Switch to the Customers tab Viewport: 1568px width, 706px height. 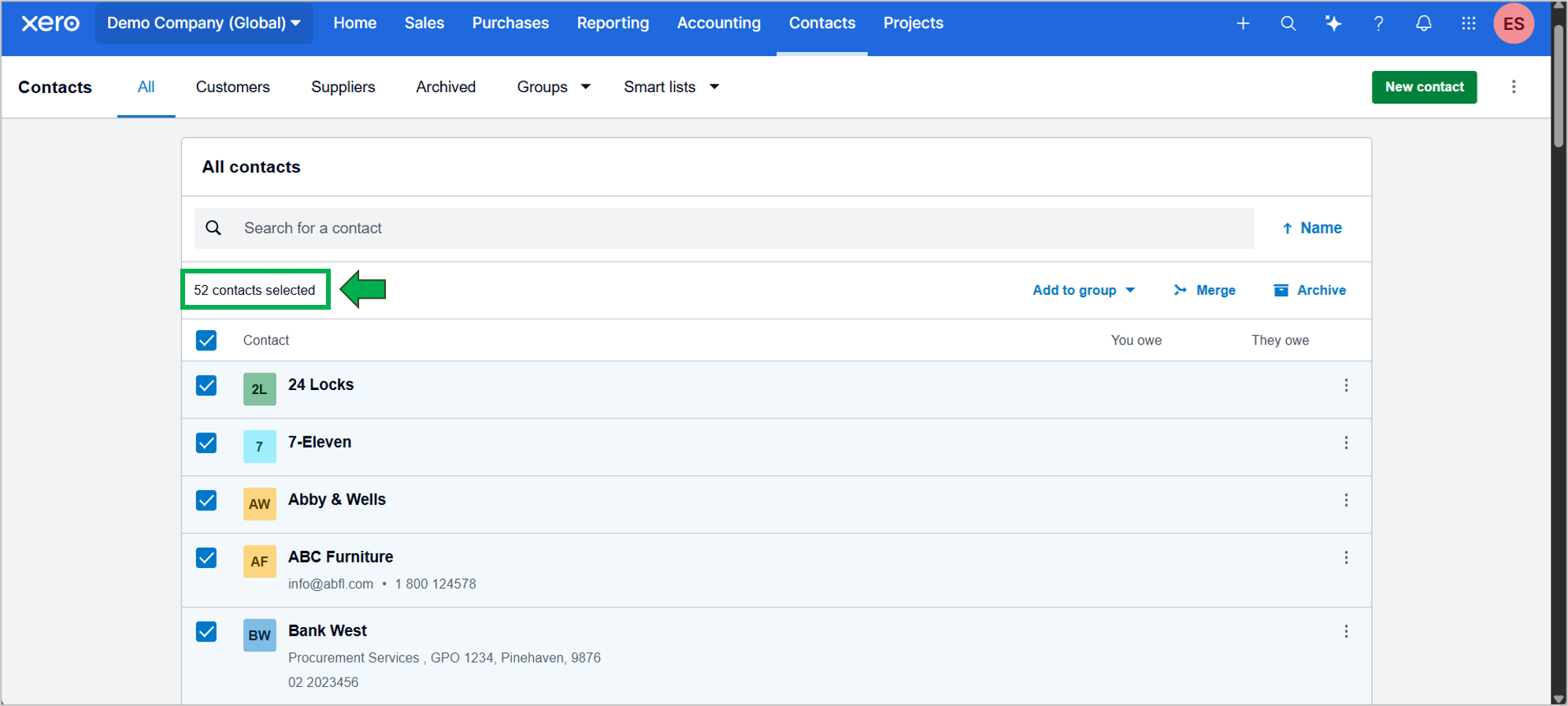(x=233, y=87)
